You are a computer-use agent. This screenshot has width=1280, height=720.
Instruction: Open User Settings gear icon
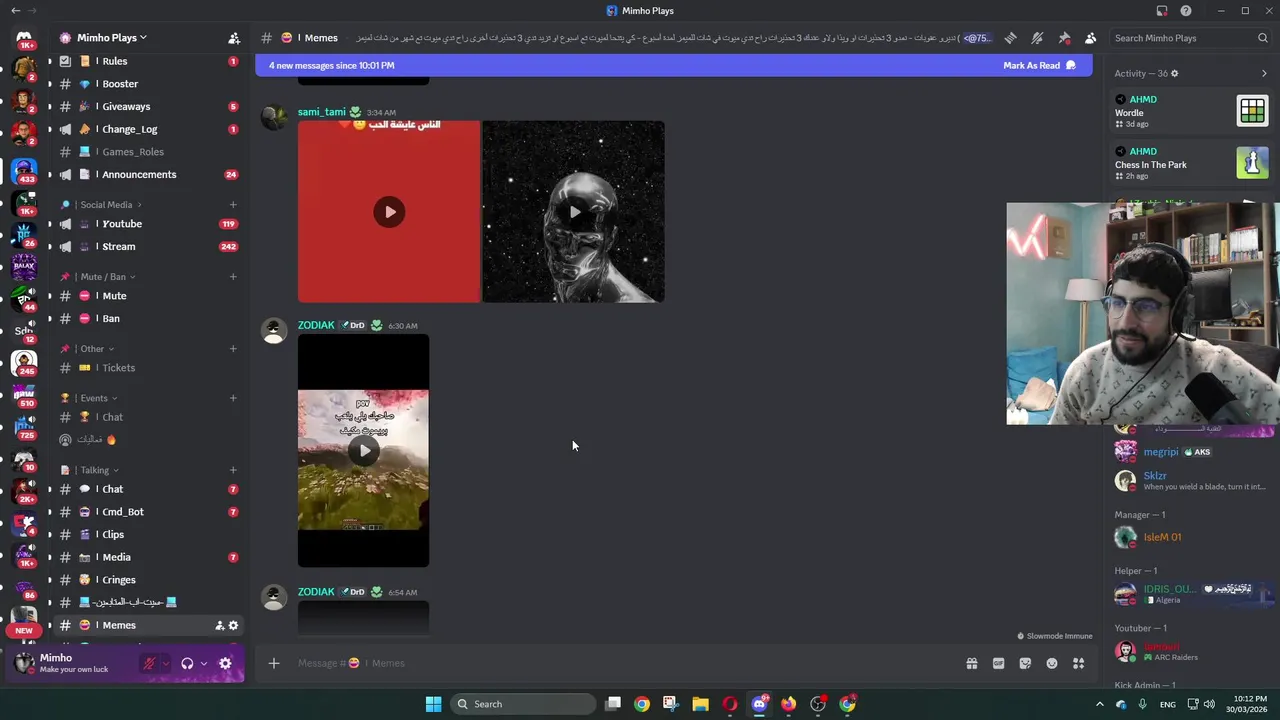tap(225, 664)
